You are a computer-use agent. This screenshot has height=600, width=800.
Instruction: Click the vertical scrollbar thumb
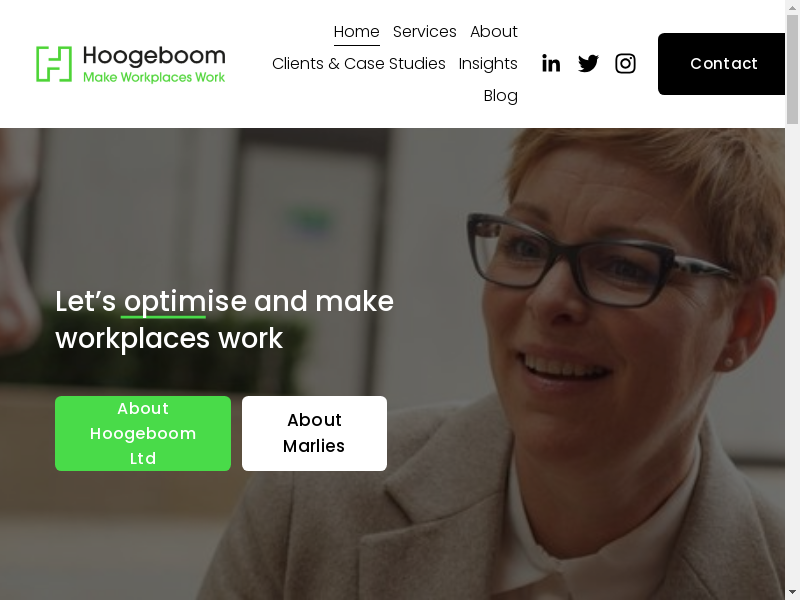792,69
